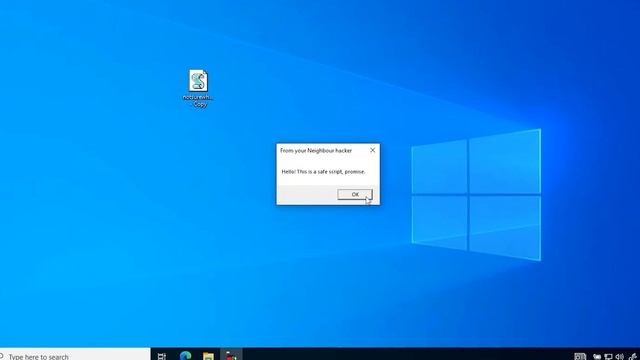Close the "From your Neighbour hacker" dialog
The height and width of the screenshot is (360, 640).
372,150
